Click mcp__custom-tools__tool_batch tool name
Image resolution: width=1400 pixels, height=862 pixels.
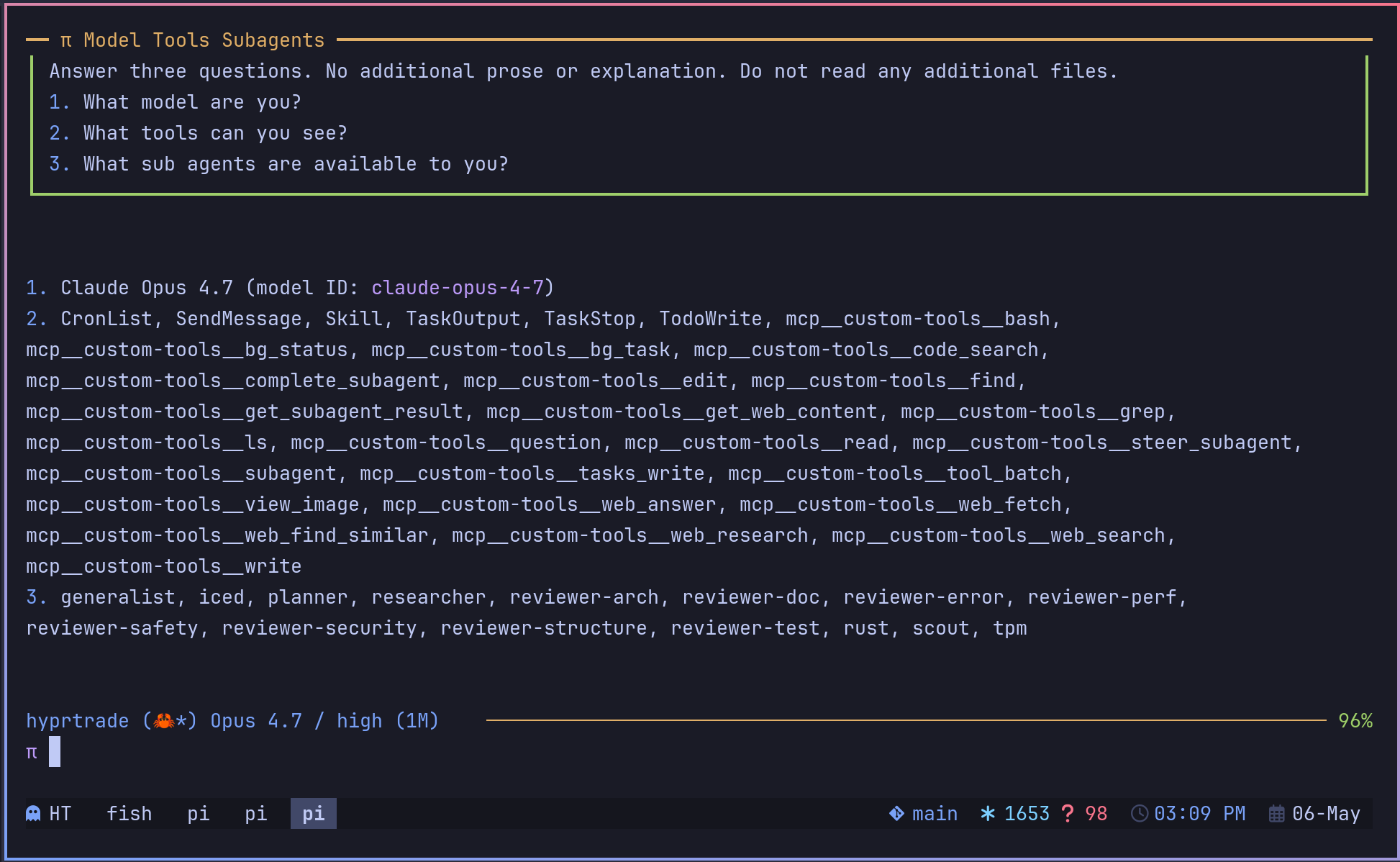coord(895,473)
